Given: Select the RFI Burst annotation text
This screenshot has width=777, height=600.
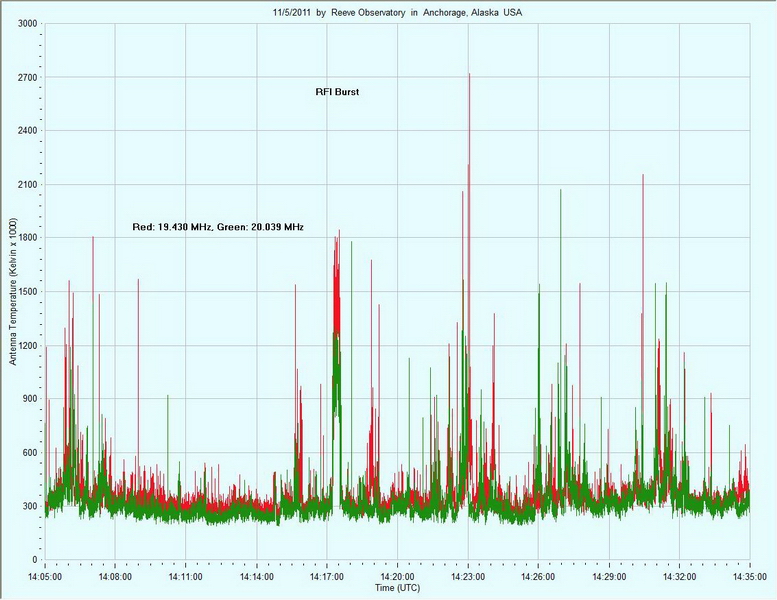Looking at the screenshot, I should (337, 92).
